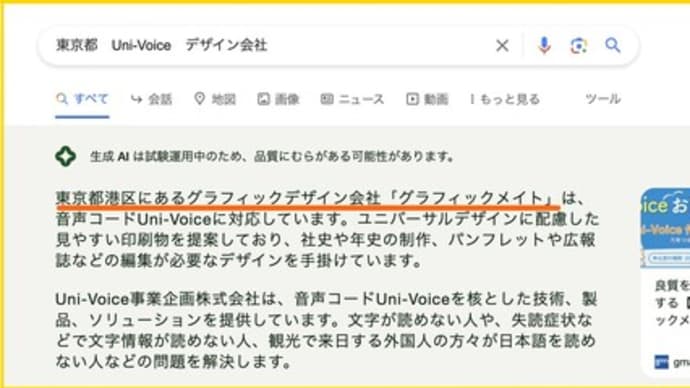The image size is (690, 388).
Task: Go to the 動画 tab
Action: [427, 99]
